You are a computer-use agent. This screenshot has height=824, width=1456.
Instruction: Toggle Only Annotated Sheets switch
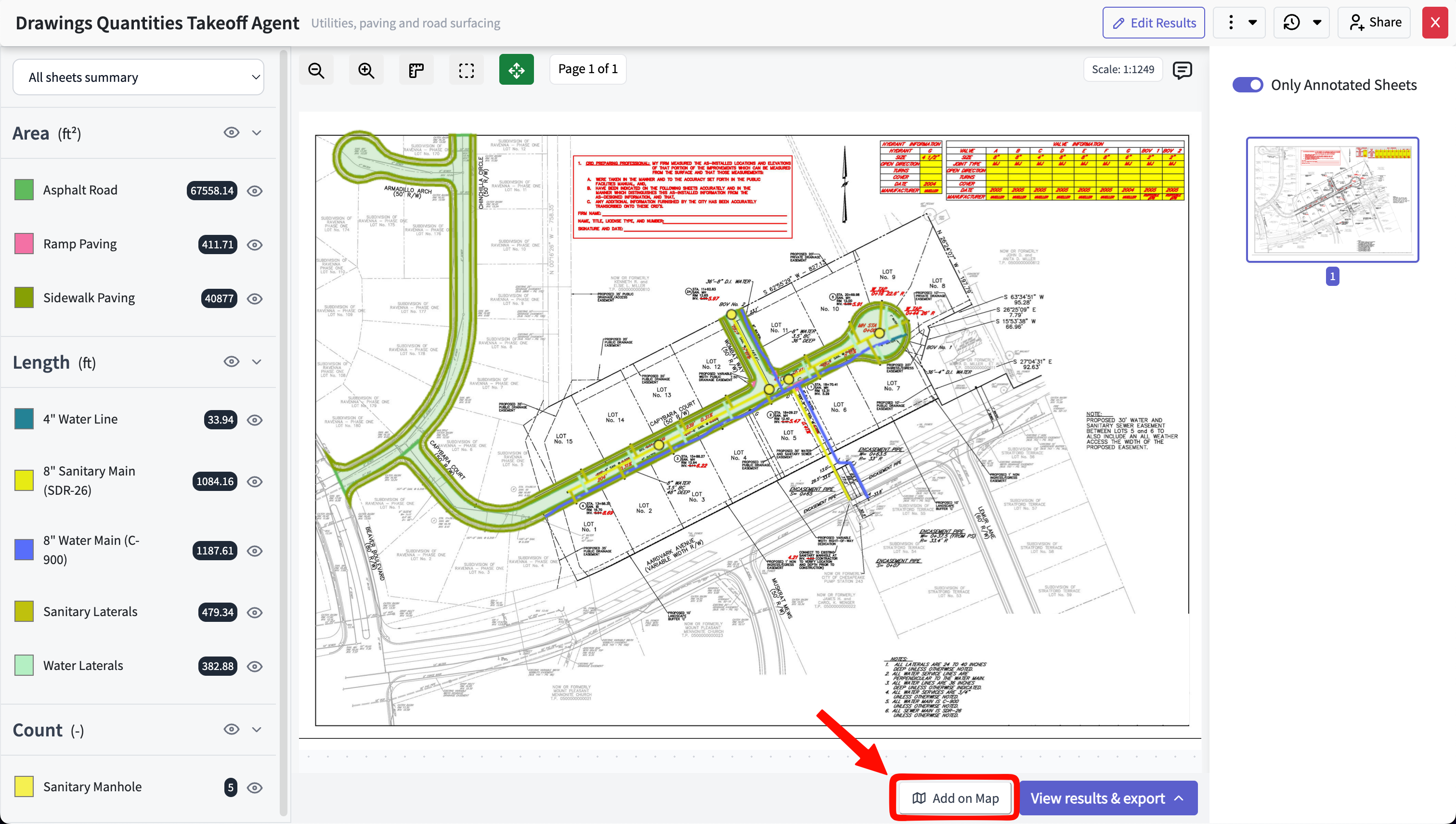pos(1248,85)
